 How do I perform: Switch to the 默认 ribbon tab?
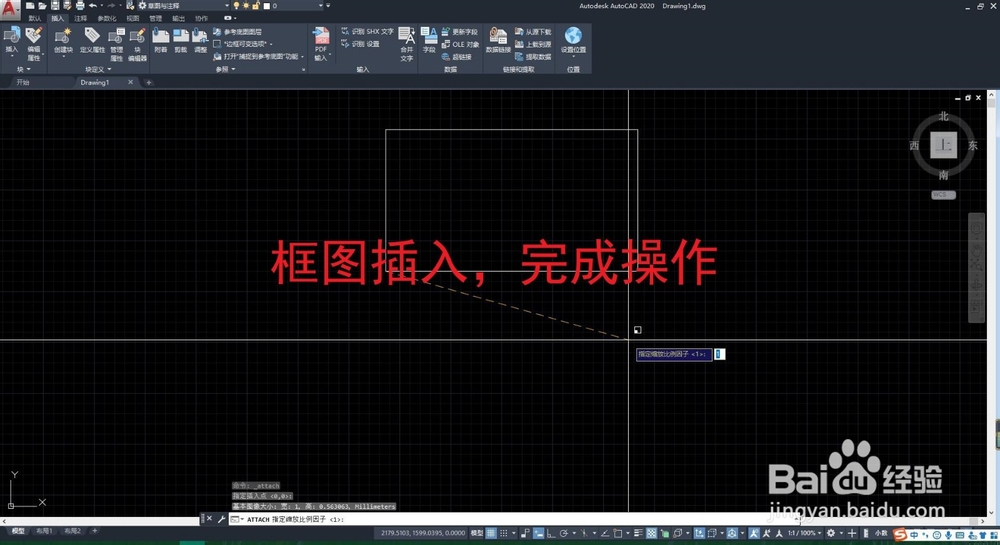click(34, 18)
